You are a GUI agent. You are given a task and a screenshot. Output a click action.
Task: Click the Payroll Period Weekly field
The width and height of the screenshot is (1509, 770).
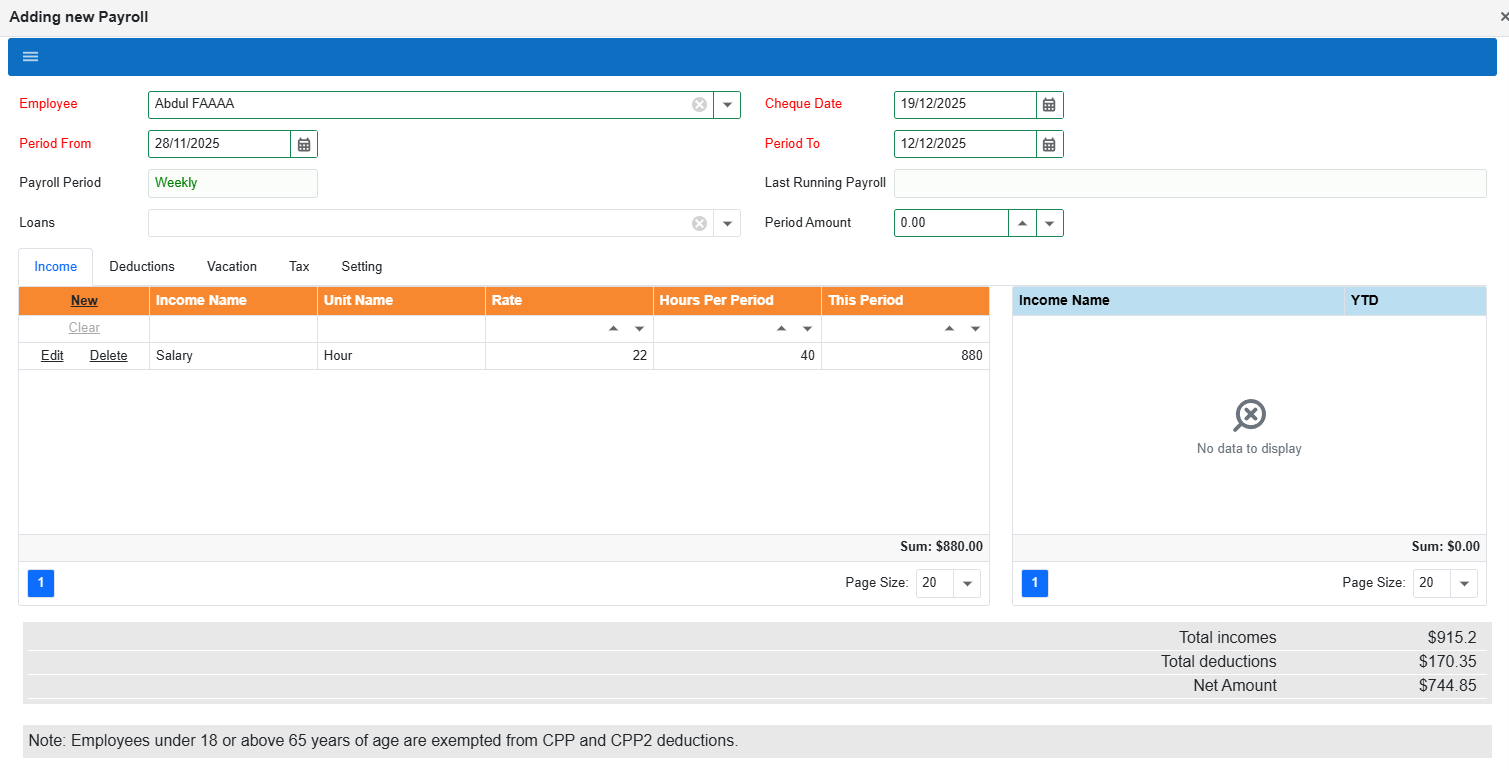point(233,184)
